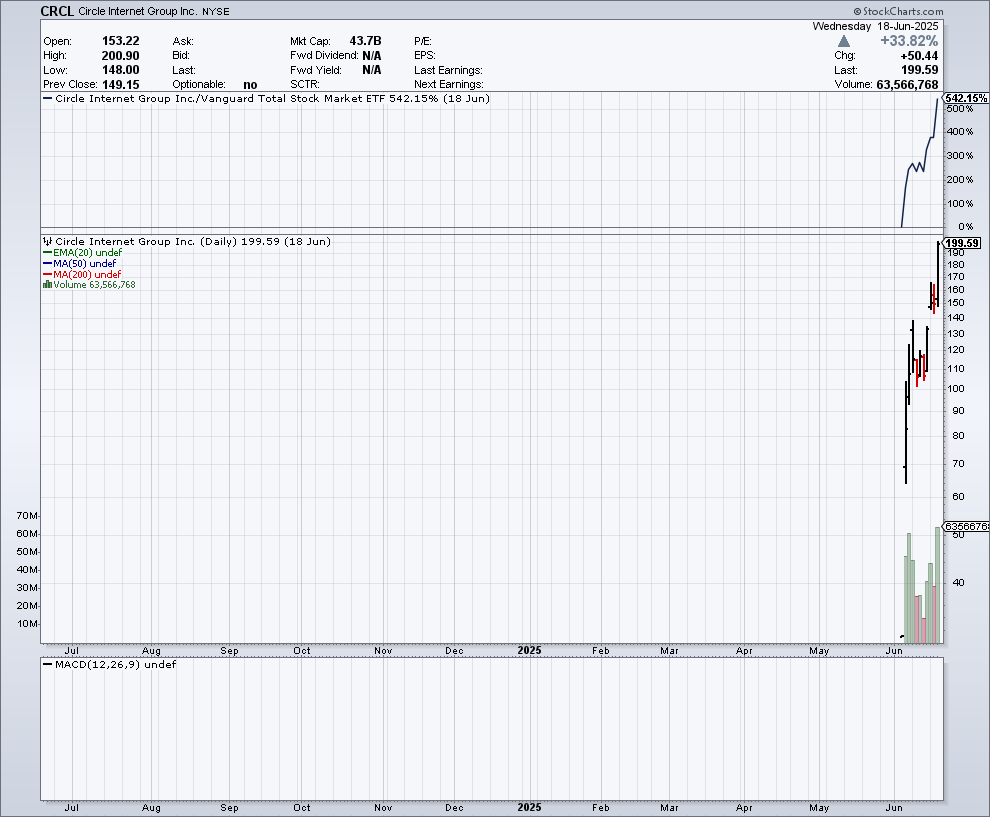Viewport: 990px width, 817px height.
Task: Click the volume bars icon in the legend
Action: [x=47, y=285]
